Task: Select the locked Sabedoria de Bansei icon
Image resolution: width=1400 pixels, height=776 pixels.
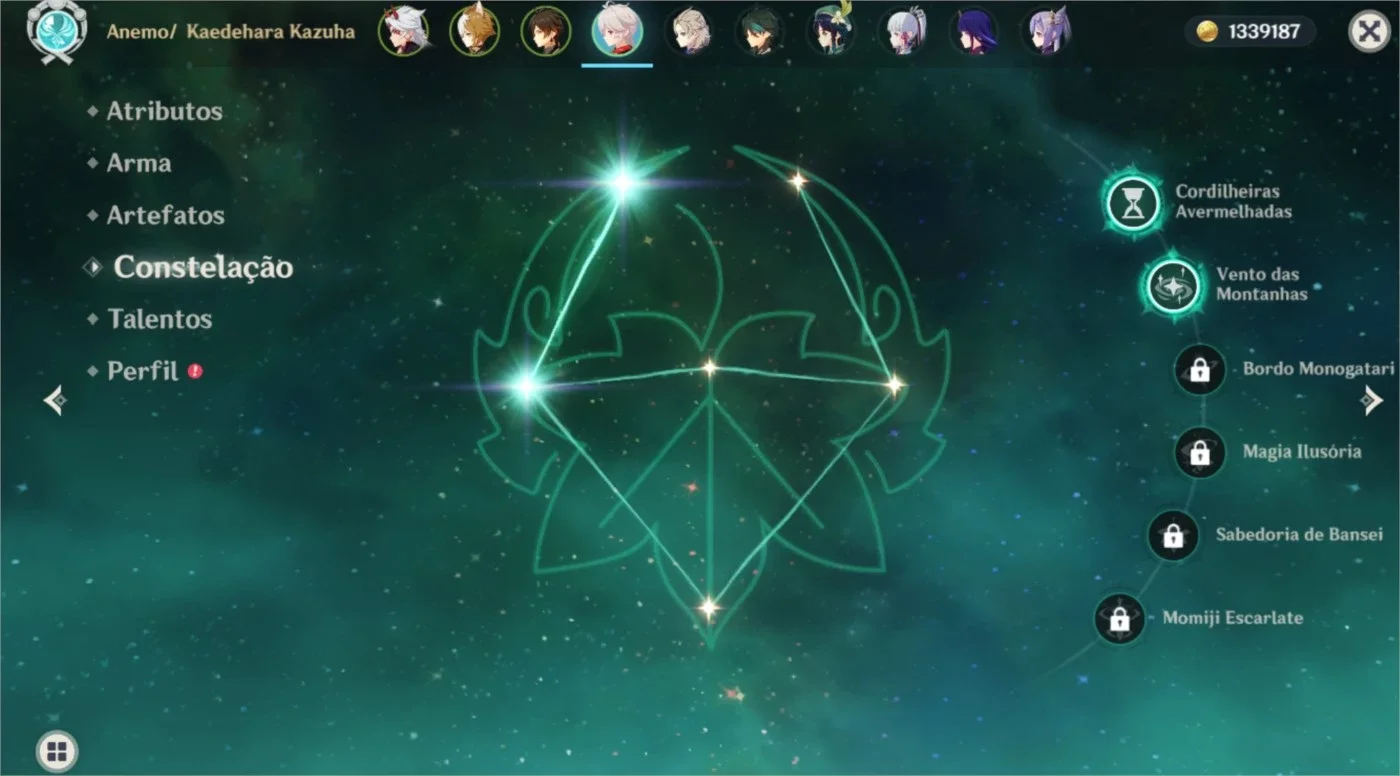Action: 1173,536
